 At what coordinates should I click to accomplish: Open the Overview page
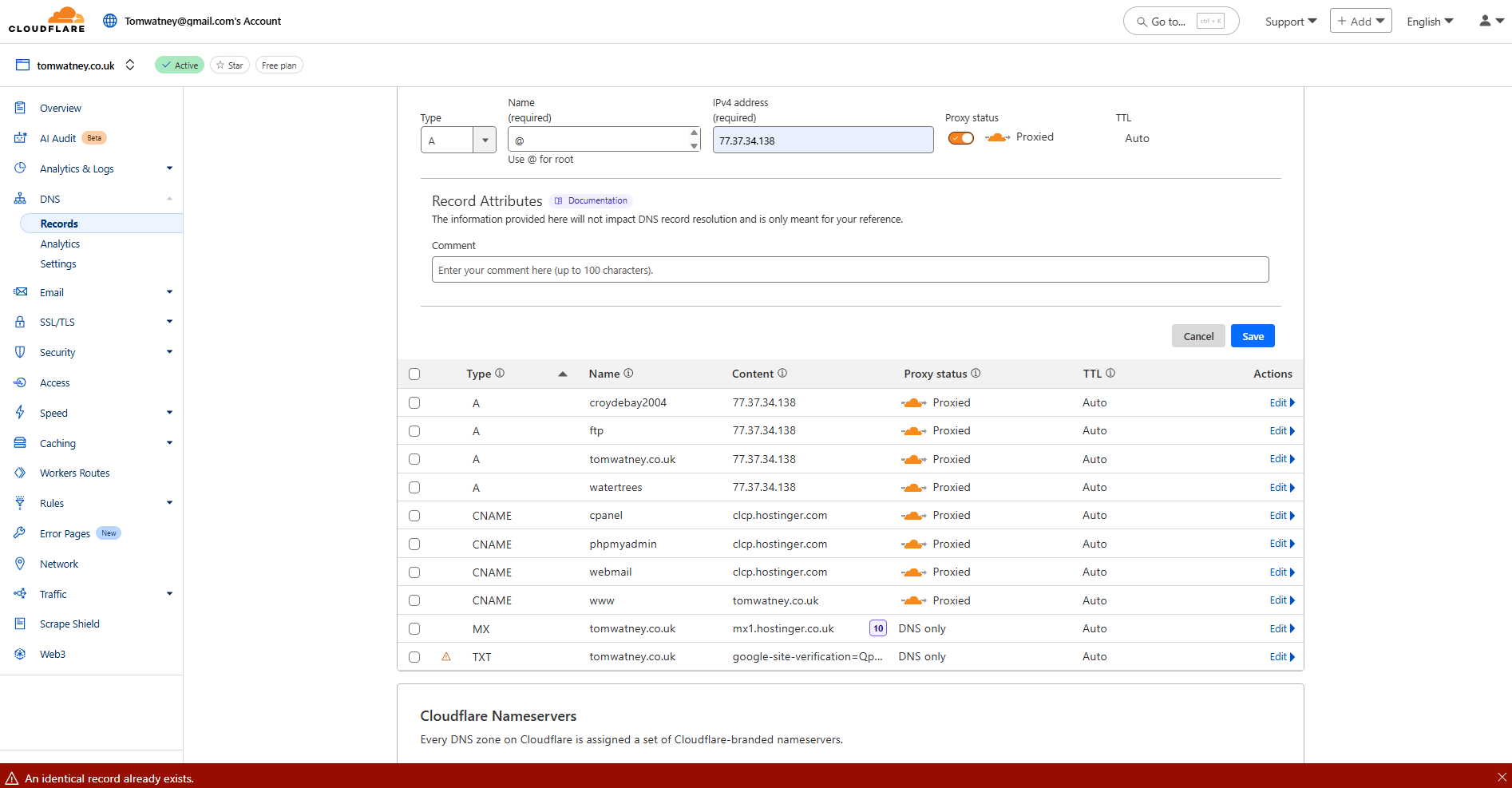point(61,108)
